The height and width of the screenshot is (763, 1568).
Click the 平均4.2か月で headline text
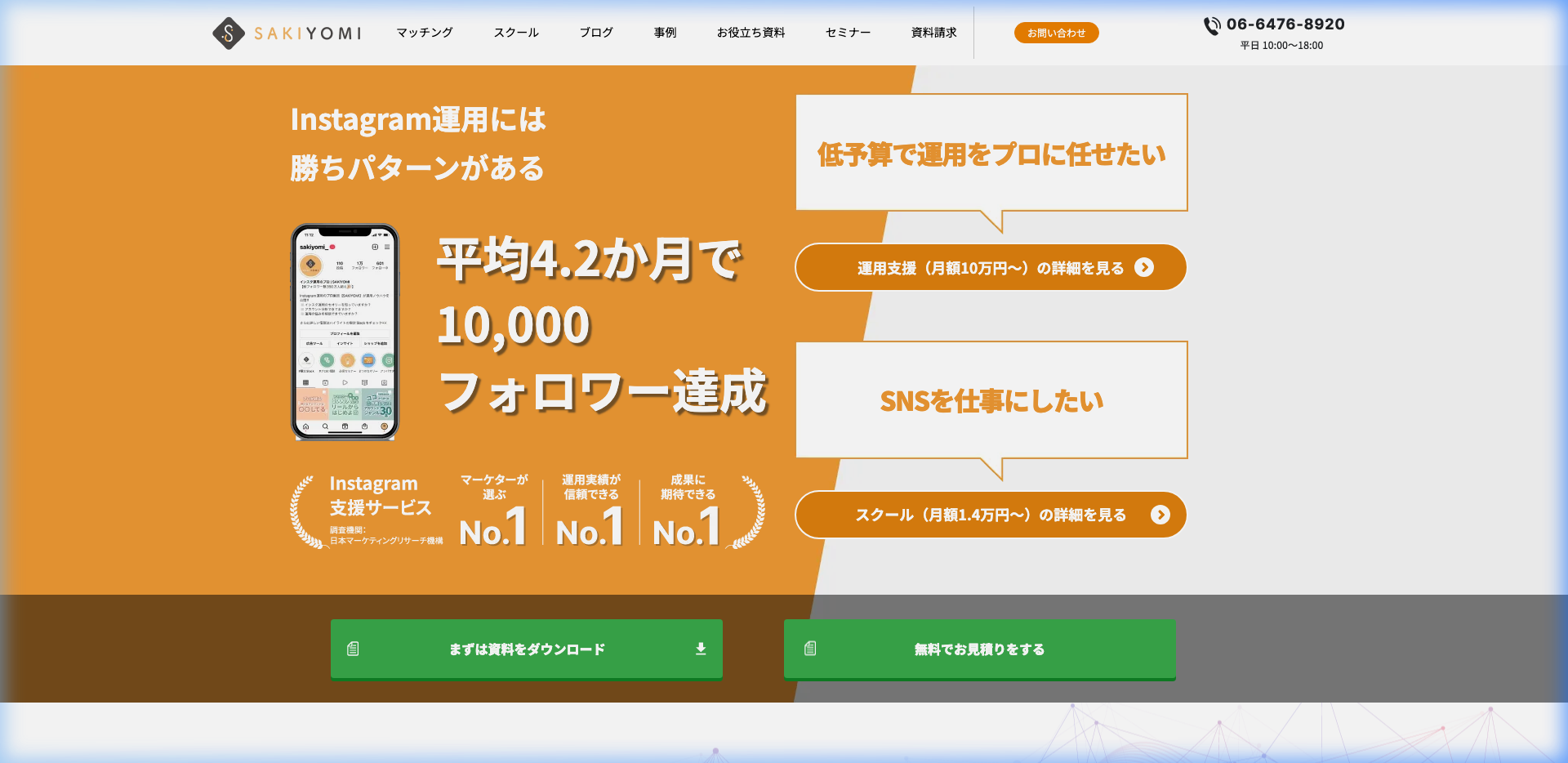coord(590,259)
